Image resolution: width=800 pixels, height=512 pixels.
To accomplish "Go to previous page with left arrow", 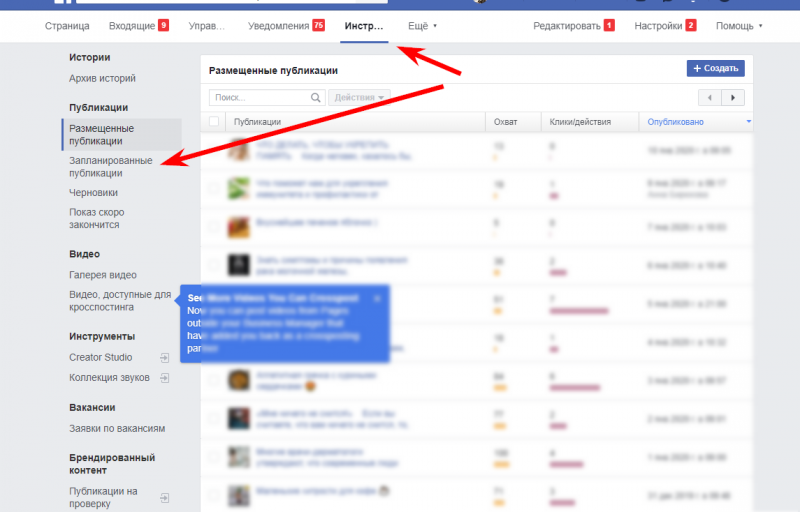I will (709, 98).
